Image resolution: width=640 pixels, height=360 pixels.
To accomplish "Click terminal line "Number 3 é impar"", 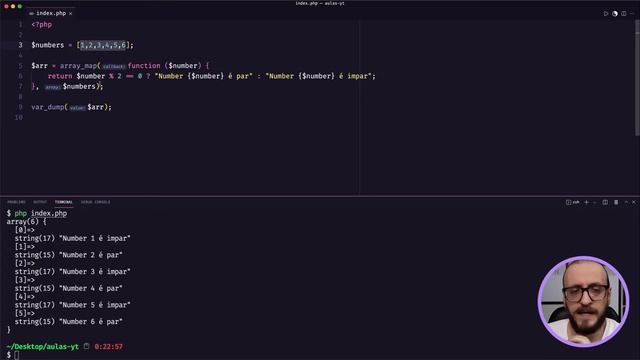I will click(x=72, y=272).
